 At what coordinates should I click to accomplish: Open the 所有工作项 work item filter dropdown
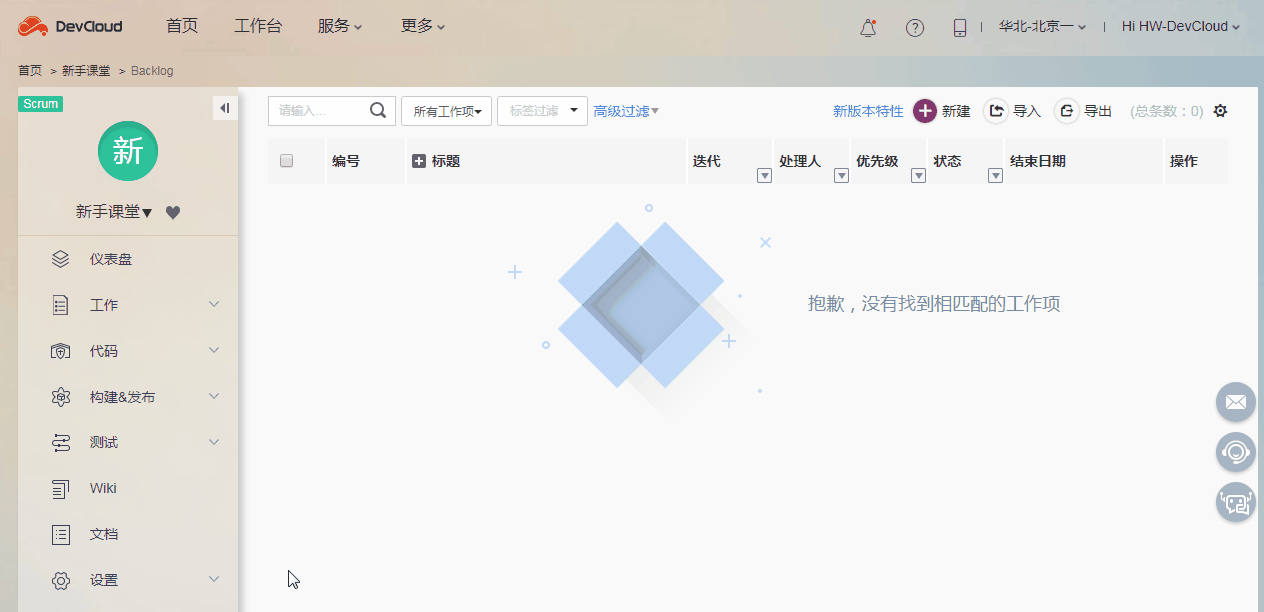coord(446,111)
